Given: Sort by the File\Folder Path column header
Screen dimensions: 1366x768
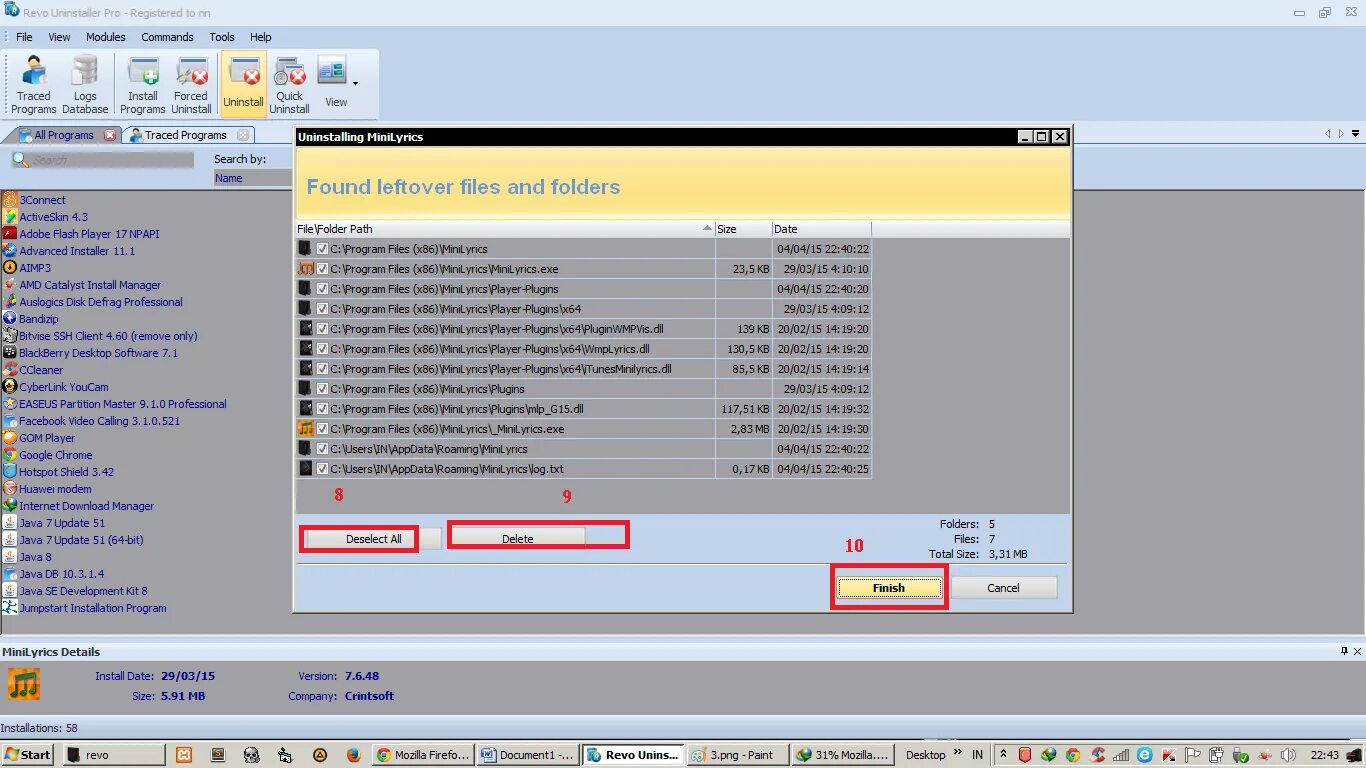Looking at the screenshot, I should pyautogui.click(x=505, y=229).
